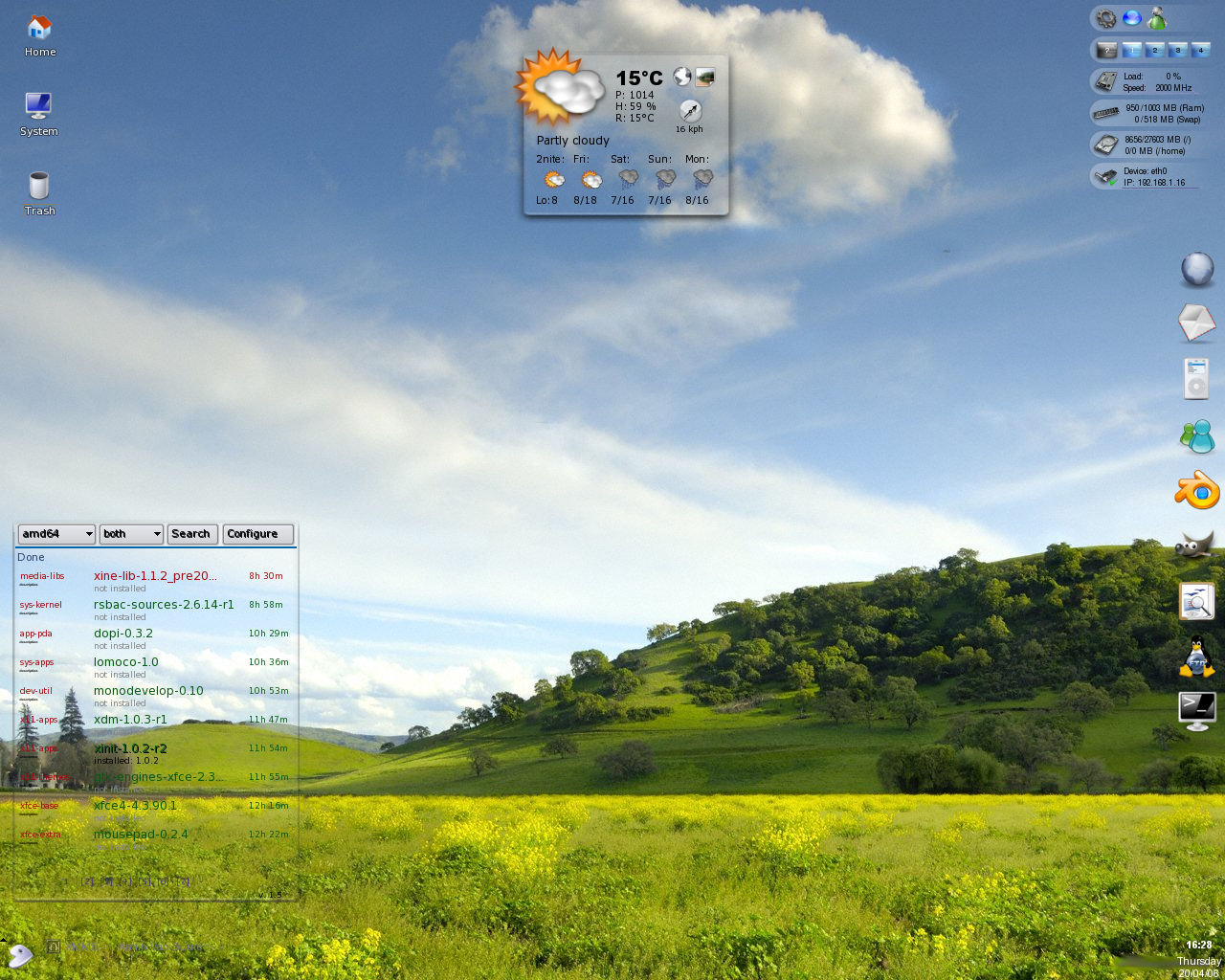This screenshot has height=980, width=1225.
Task: Open the 'both' filter dropdown
Action: [131, 534]
